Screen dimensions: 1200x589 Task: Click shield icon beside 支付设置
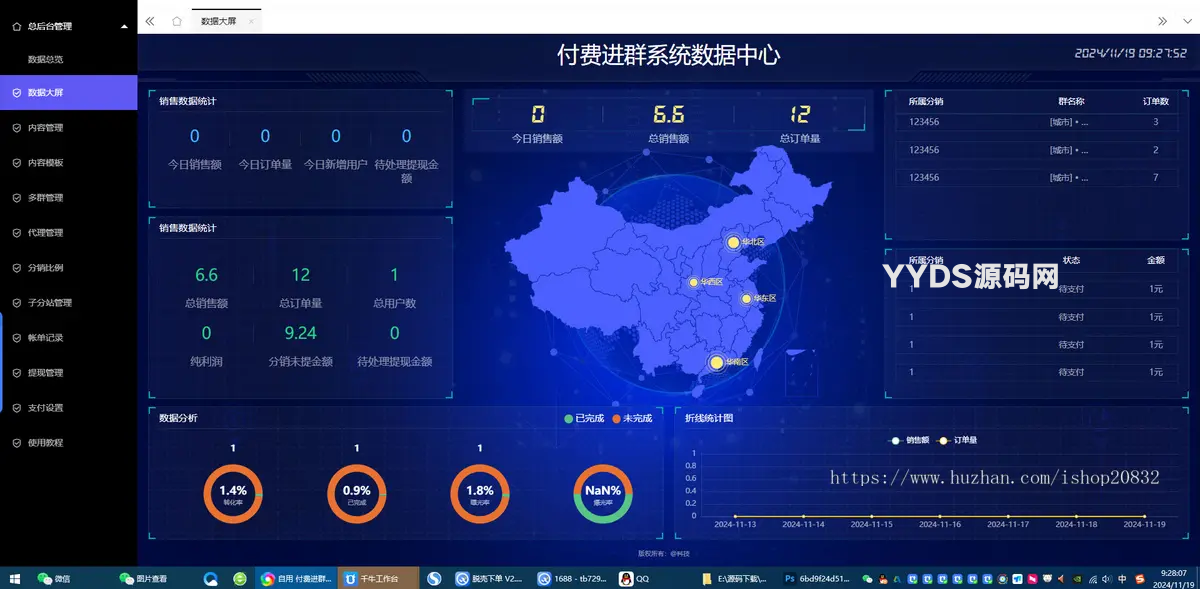coord(16,408)
